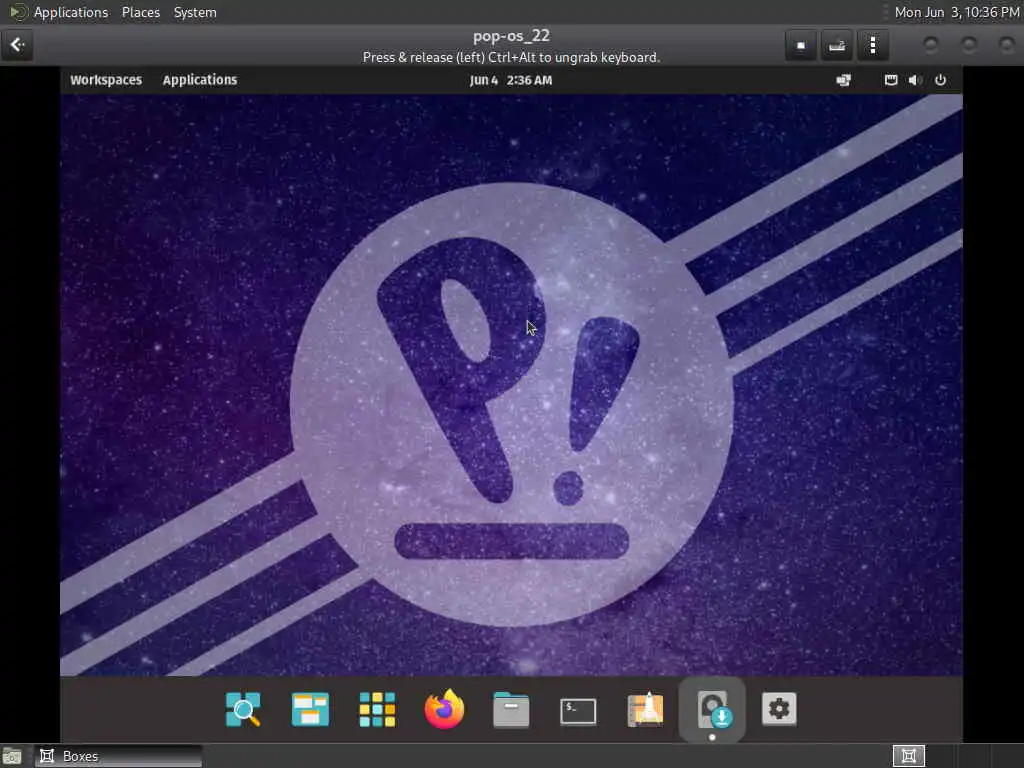Open the power menu icon in the guest panel
Viewport: 1024px width, 768px height.
click(940, 80)
